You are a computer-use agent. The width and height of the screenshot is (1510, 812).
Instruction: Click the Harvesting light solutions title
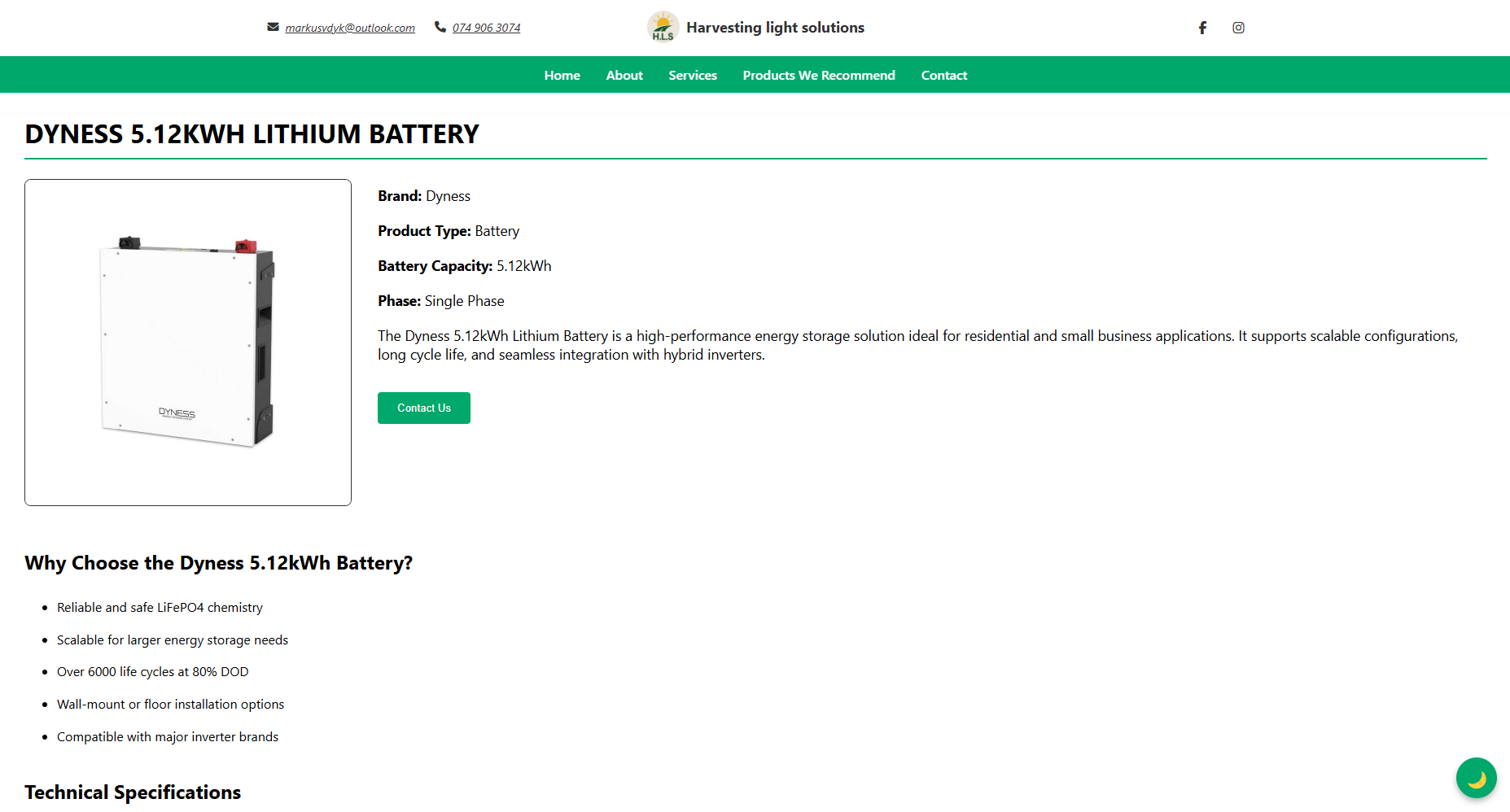click(775, 27)
